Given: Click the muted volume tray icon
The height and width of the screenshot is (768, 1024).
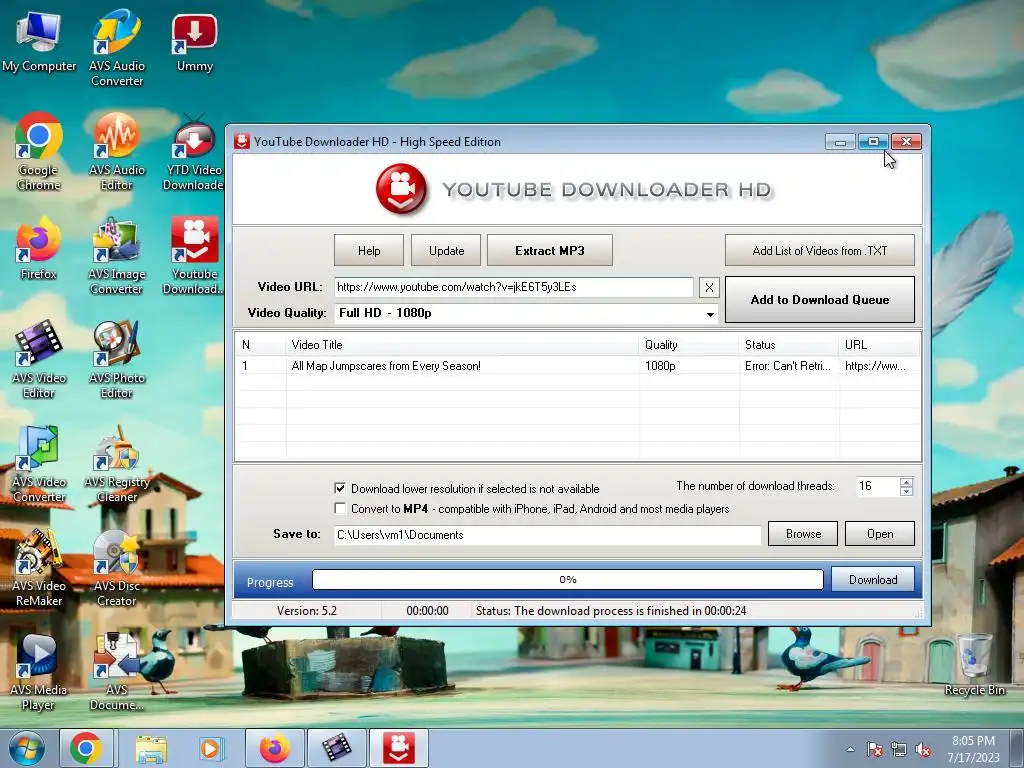Looking at the screenshot, I should tap(923, 750).
